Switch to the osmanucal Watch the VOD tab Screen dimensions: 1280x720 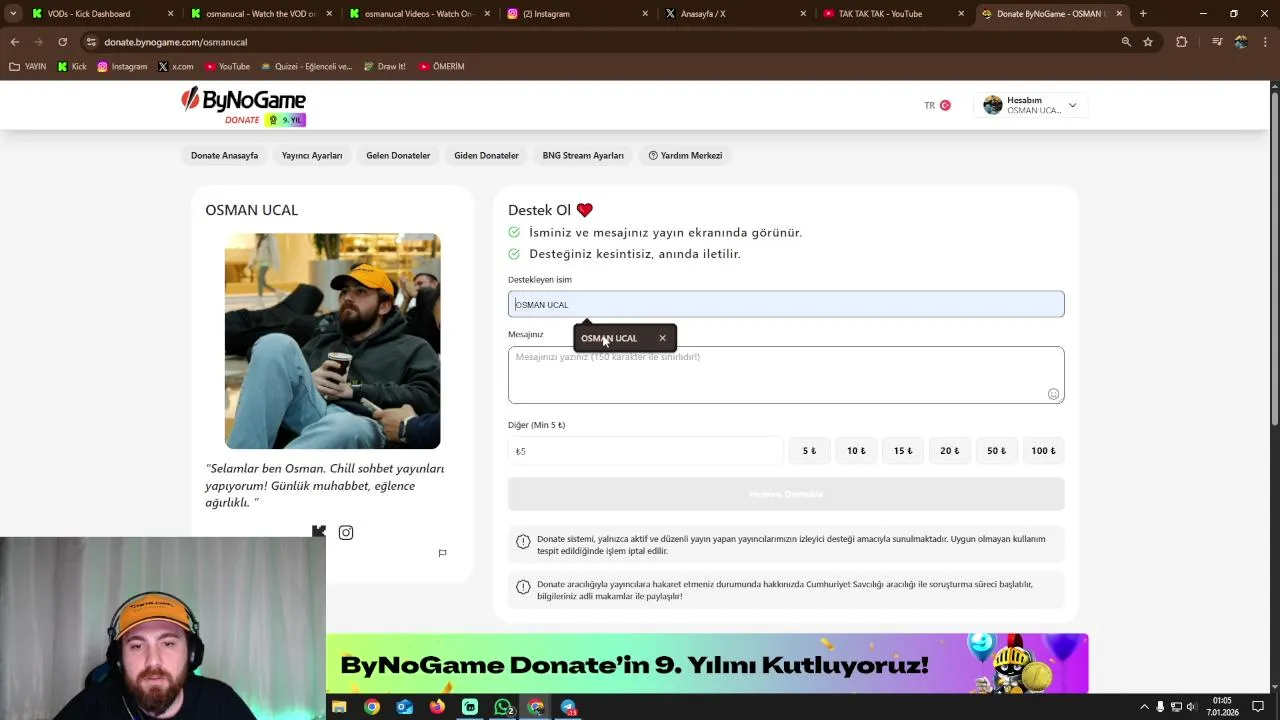pos(262,14)
